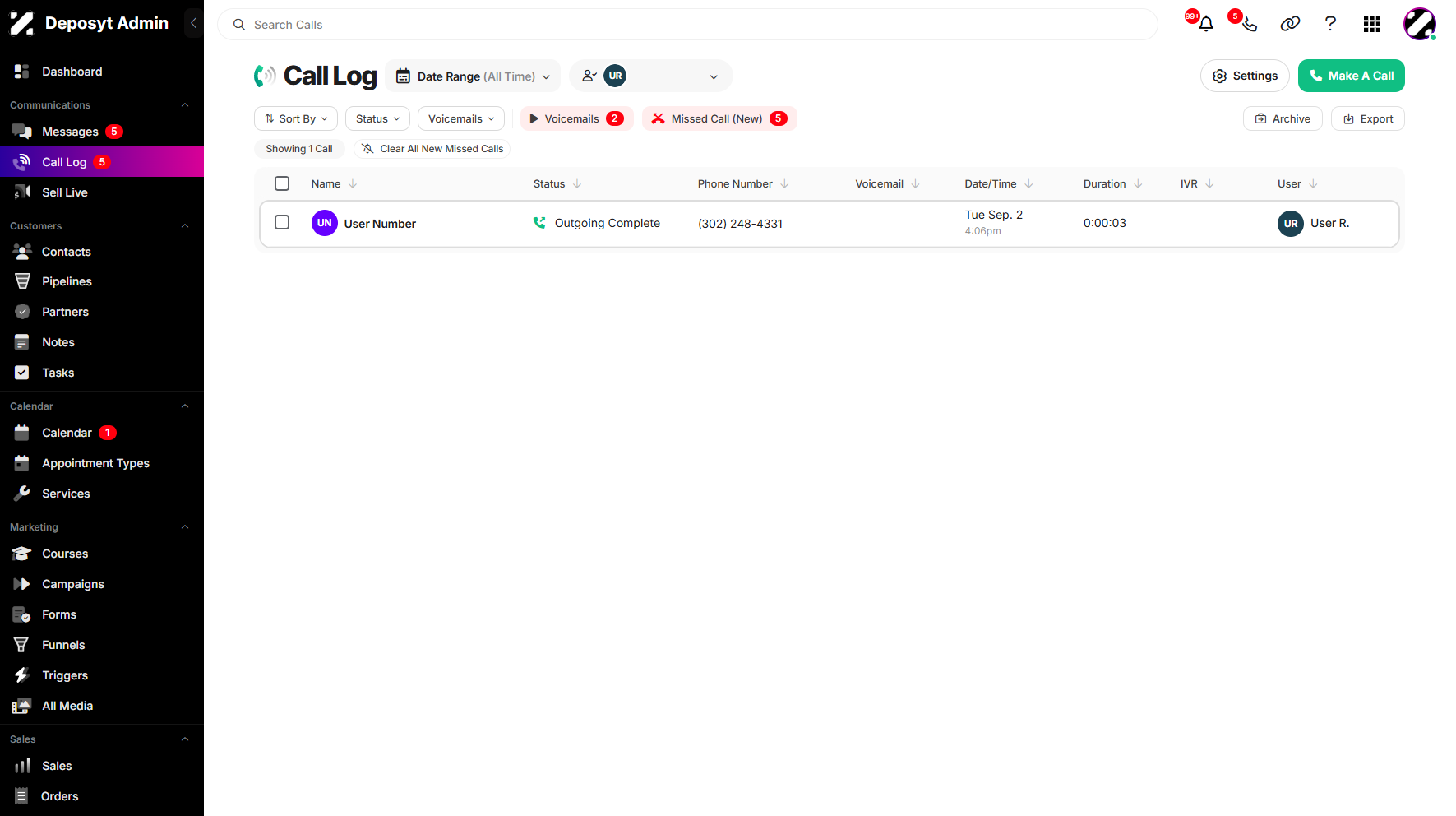The image size is (1456, 816).
Task: Open the Voicemails filter dropdown
Action: click(461, 118)
